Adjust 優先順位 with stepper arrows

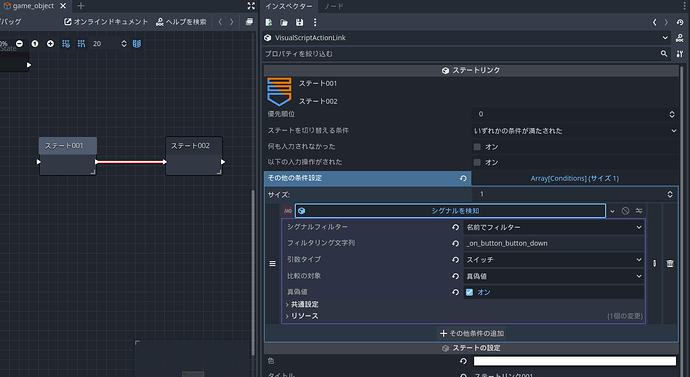coord(672,114)
